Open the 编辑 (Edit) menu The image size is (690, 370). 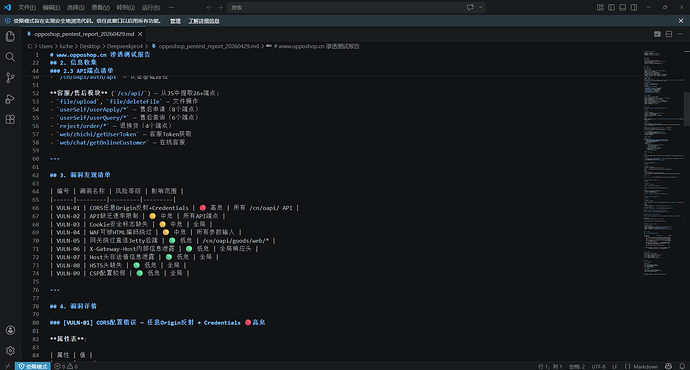click(x=51, y=7)
